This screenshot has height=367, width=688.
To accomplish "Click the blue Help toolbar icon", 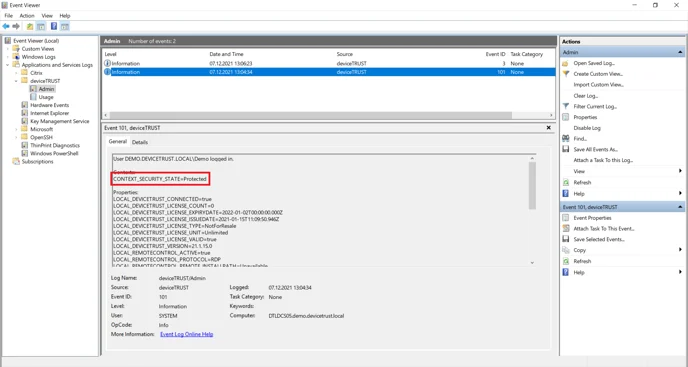I will [x=54, y=26].
